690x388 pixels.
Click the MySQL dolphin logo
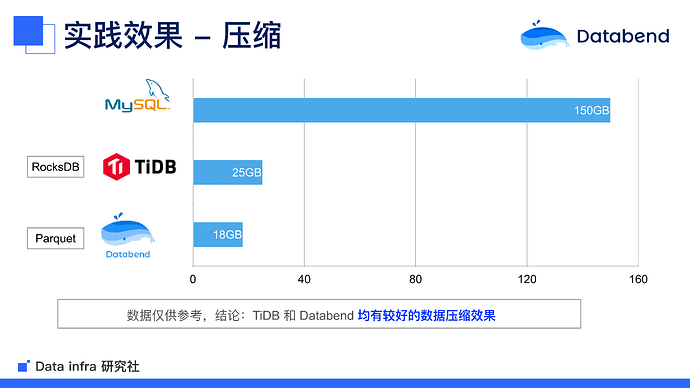coord(137,95)
